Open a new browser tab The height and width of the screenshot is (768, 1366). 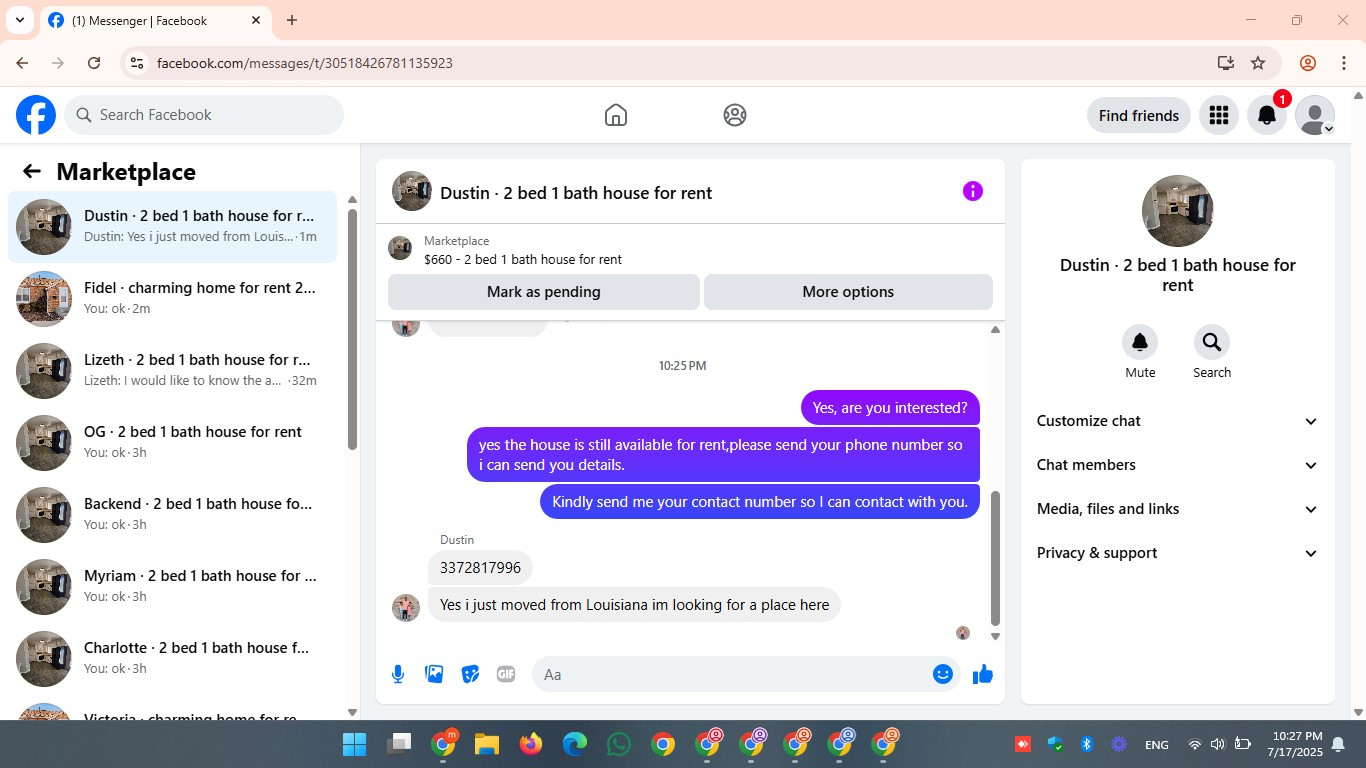tap(292, 20)
